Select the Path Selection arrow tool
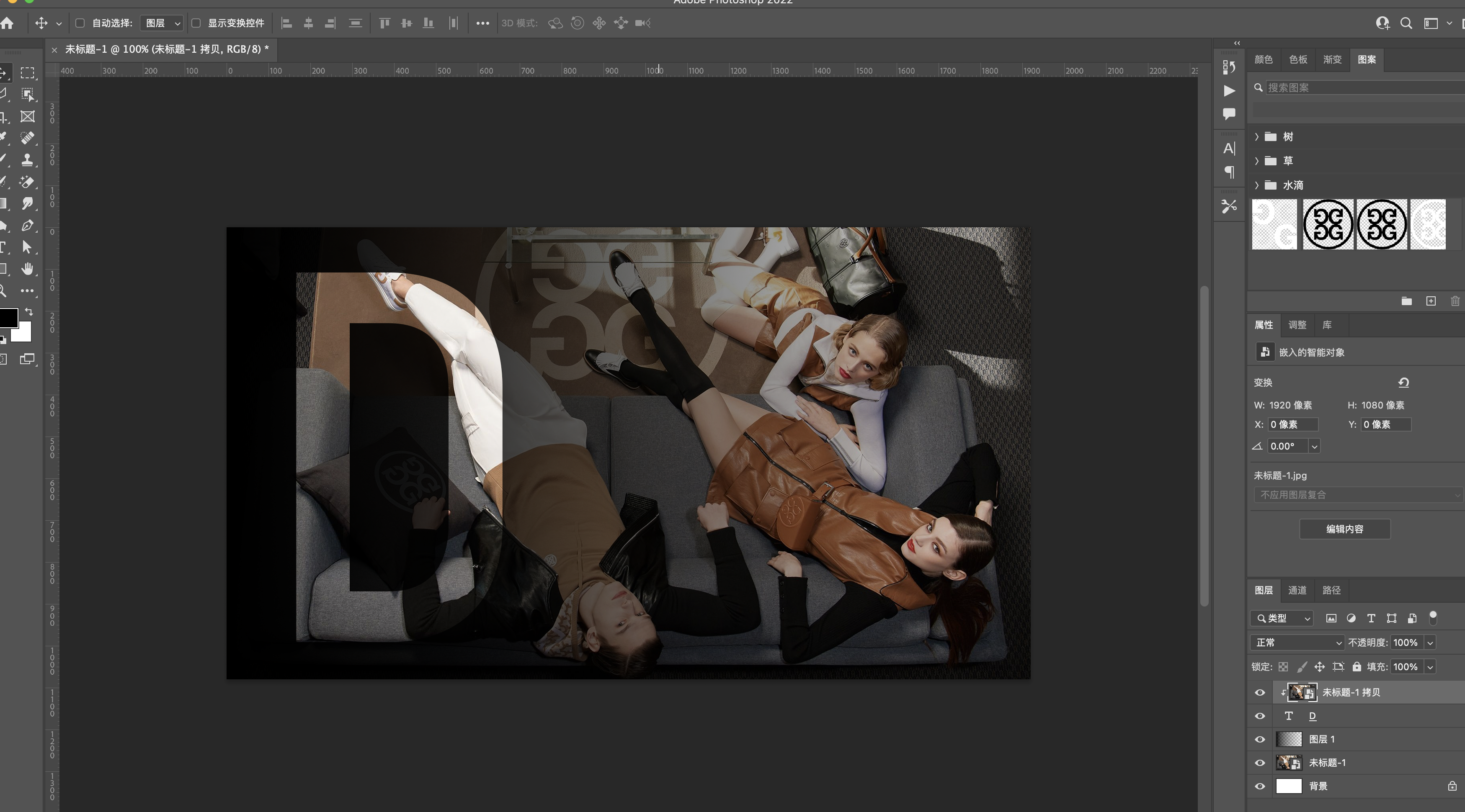 pos(27,247)
